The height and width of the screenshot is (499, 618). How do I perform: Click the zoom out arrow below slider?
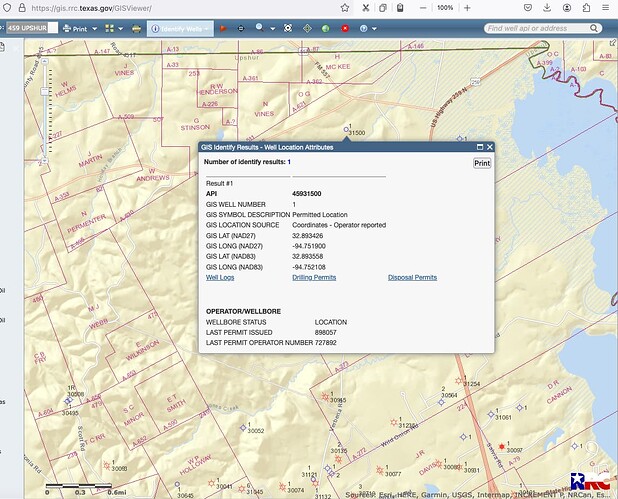tap(45, 161)
